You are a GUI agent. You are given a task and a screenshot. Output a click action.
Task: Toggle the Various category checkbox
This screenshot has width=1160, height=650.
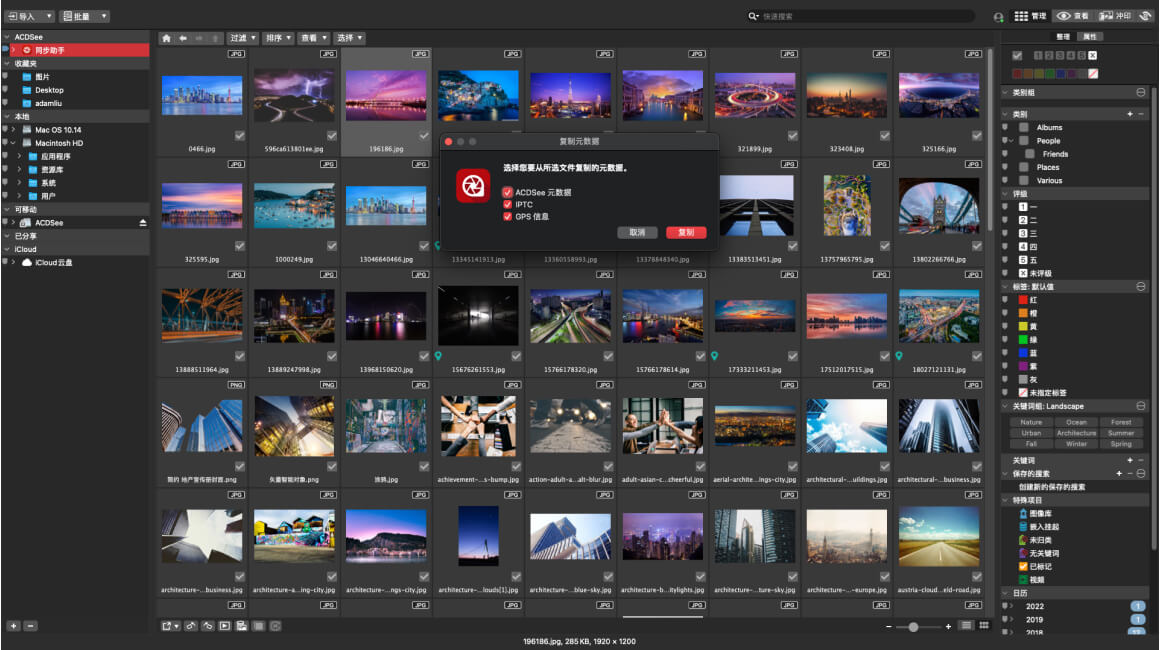coord(1024,180)
